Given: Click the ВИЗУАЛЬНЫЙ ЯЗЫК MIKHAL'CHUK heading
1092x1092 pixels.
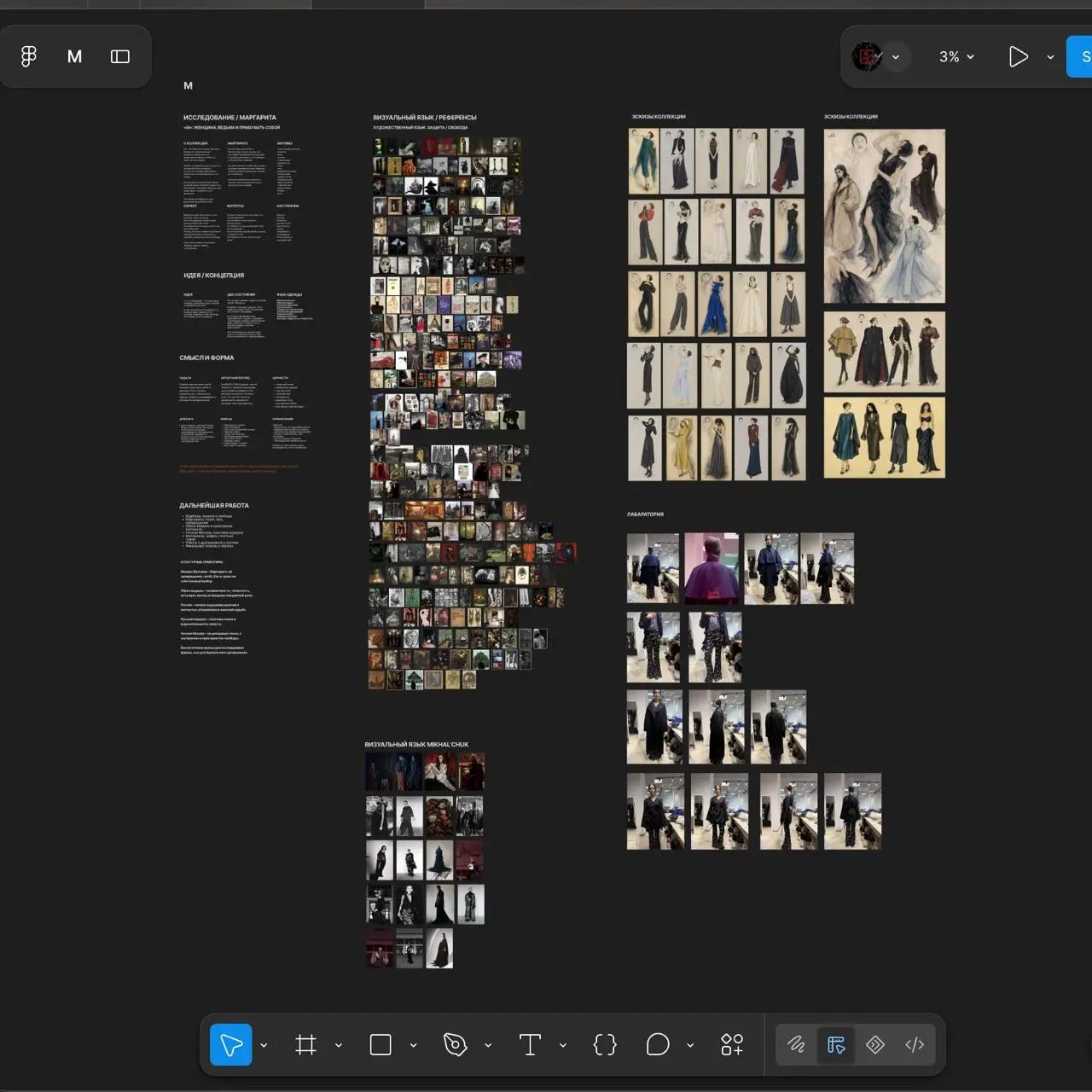Looking at the screenshot, I should [416, 745].
